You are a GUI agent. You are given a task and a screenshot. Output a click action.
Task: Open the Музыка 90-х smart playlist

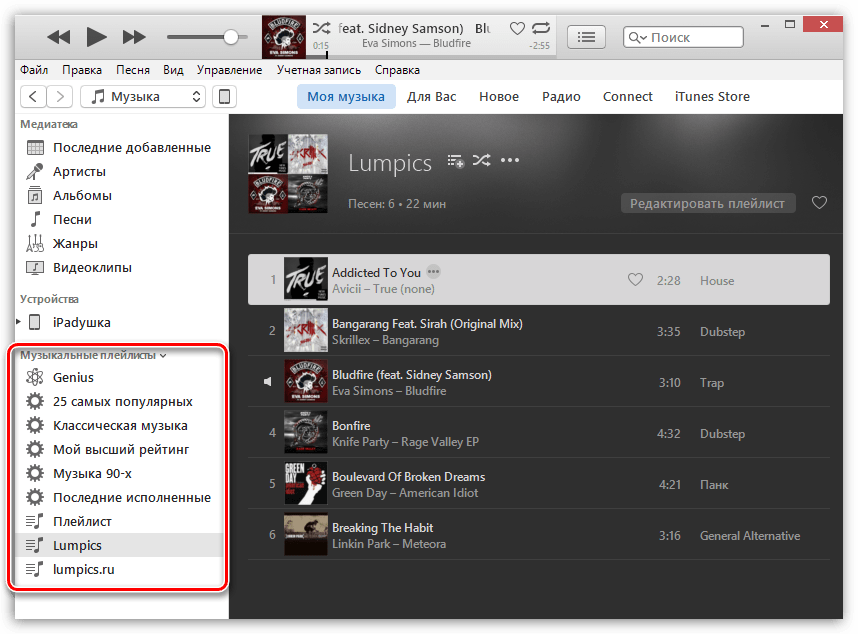(120, 474)
